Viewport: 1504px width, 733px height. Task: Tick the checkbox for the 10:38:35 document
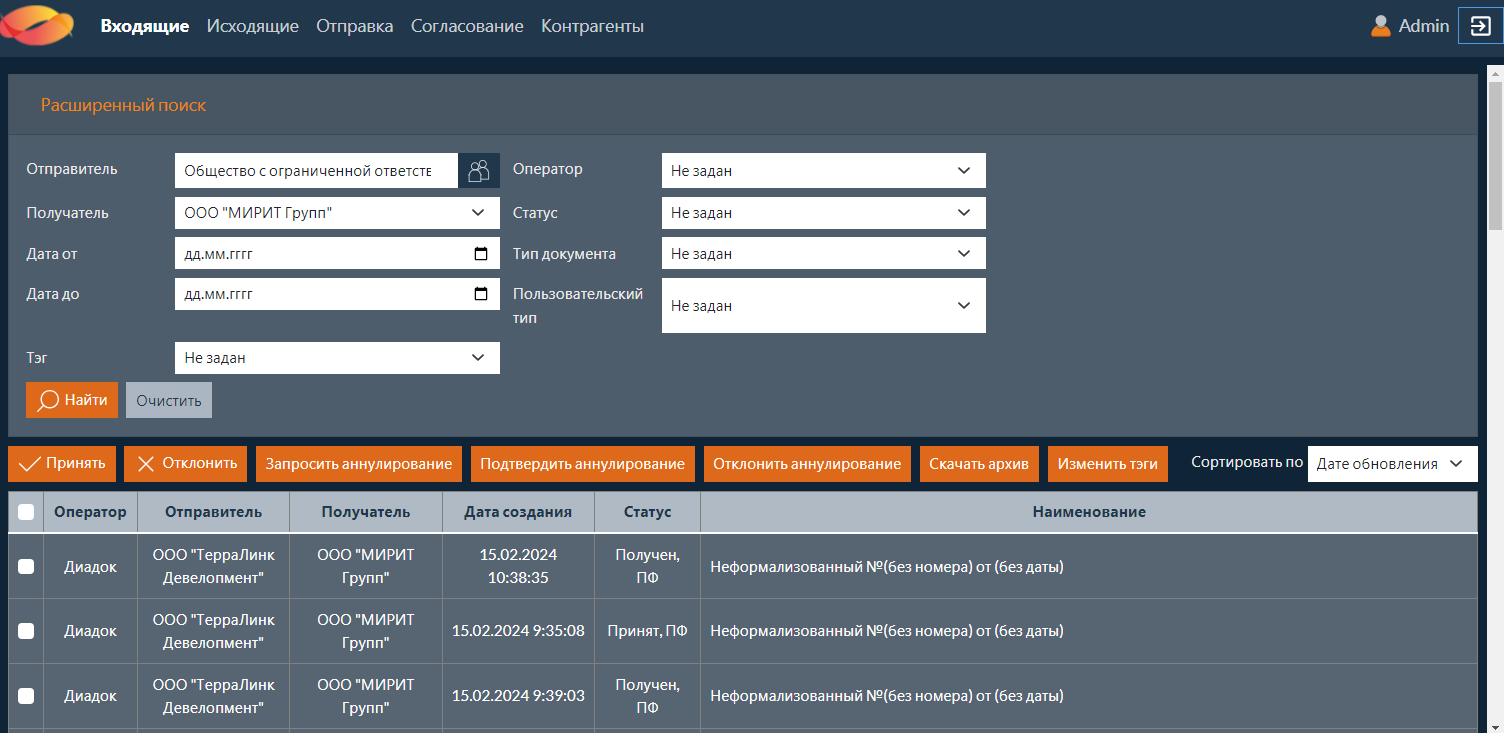click(x=26, y=567)
